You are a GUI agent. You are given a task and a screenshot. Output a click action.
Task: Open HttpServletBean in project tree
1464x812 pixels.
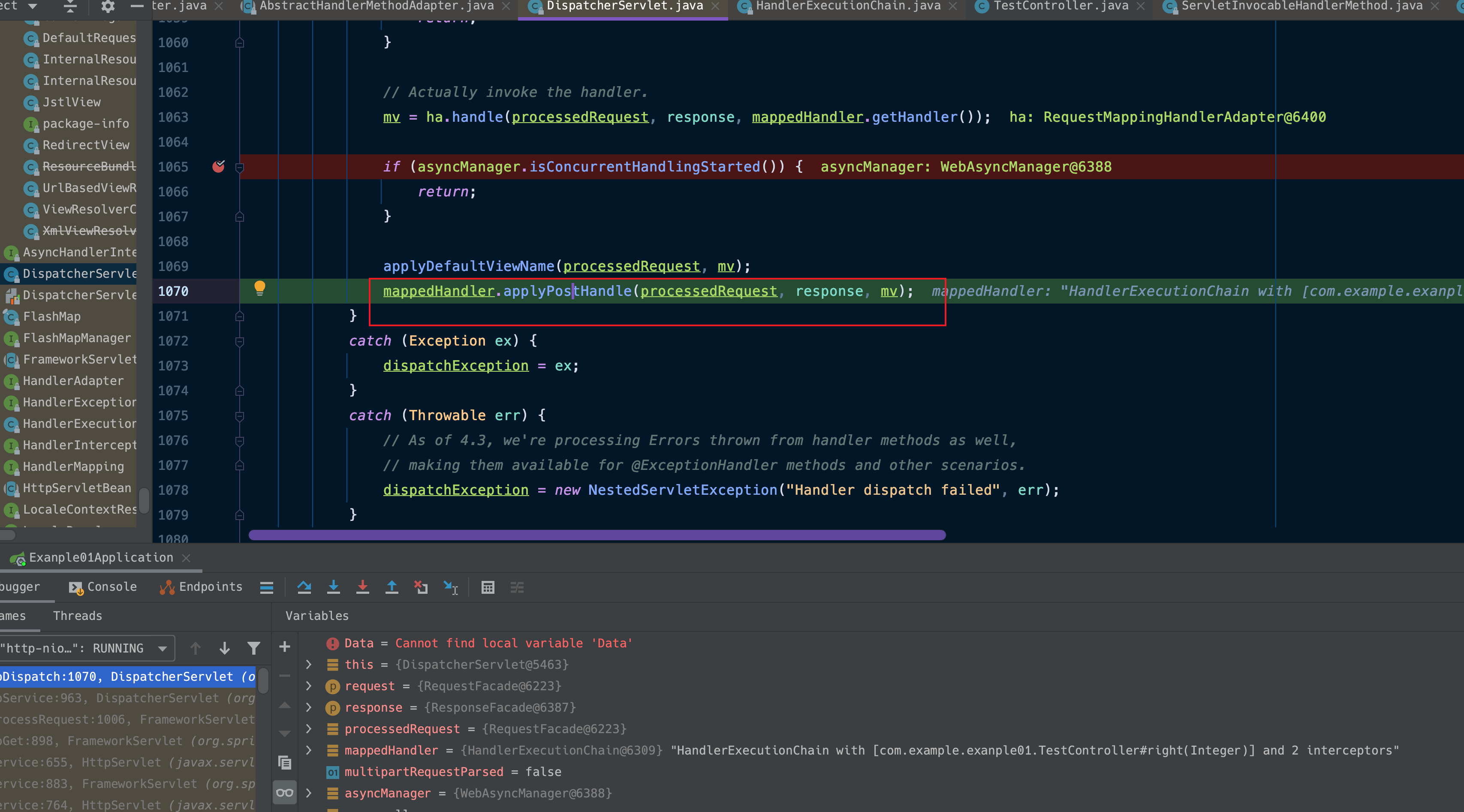coord(77,488)
